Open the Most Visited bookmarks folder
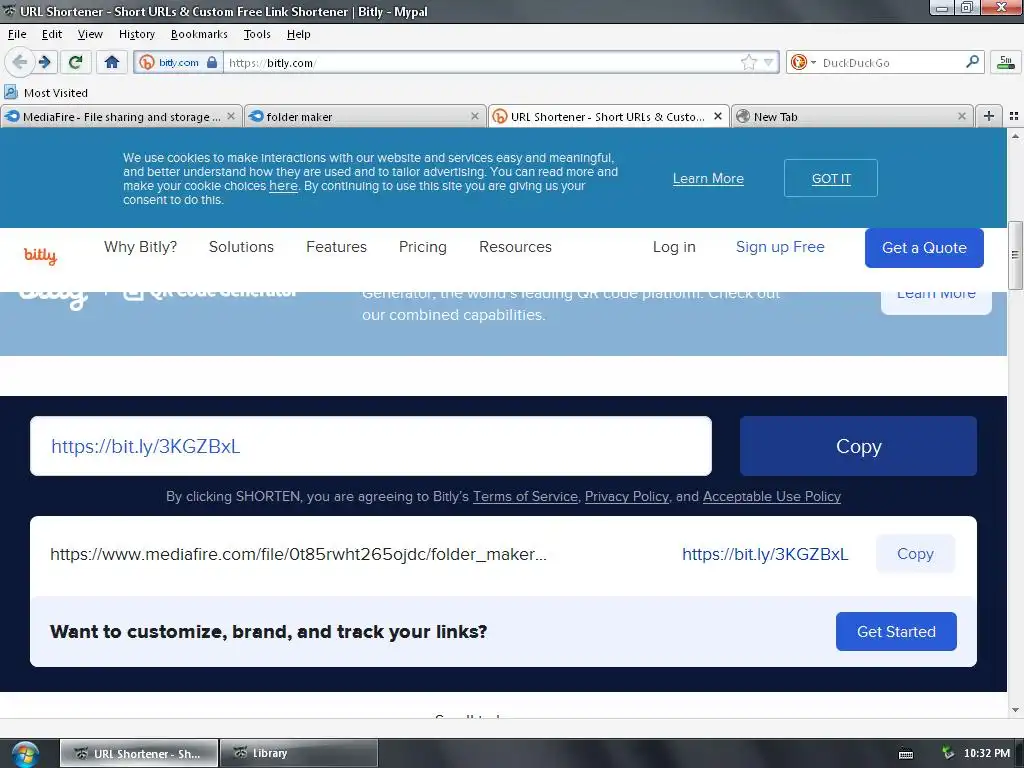 [46, 93]
